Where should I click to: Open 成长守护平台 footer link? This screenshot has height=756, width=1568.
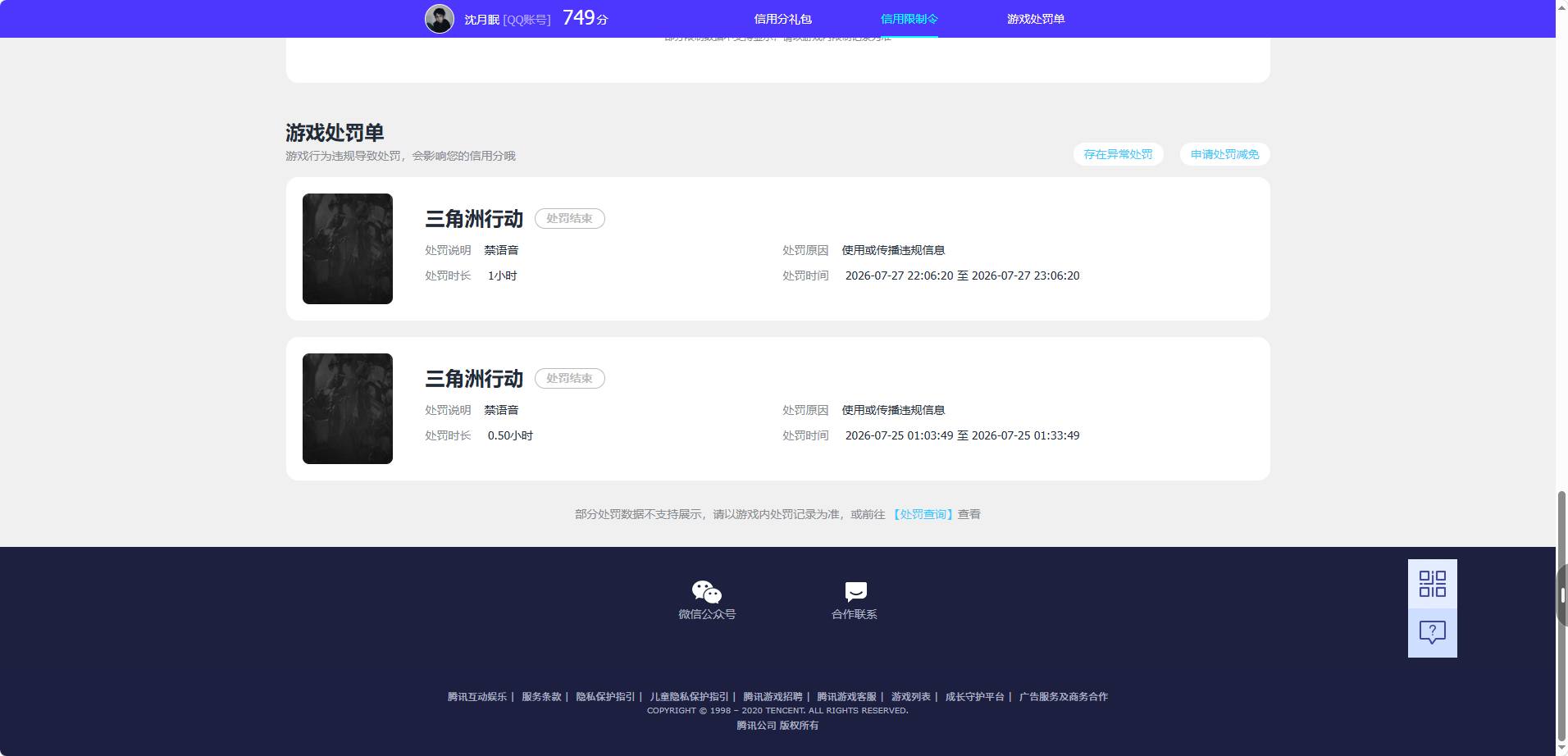[x=974, y=696]
